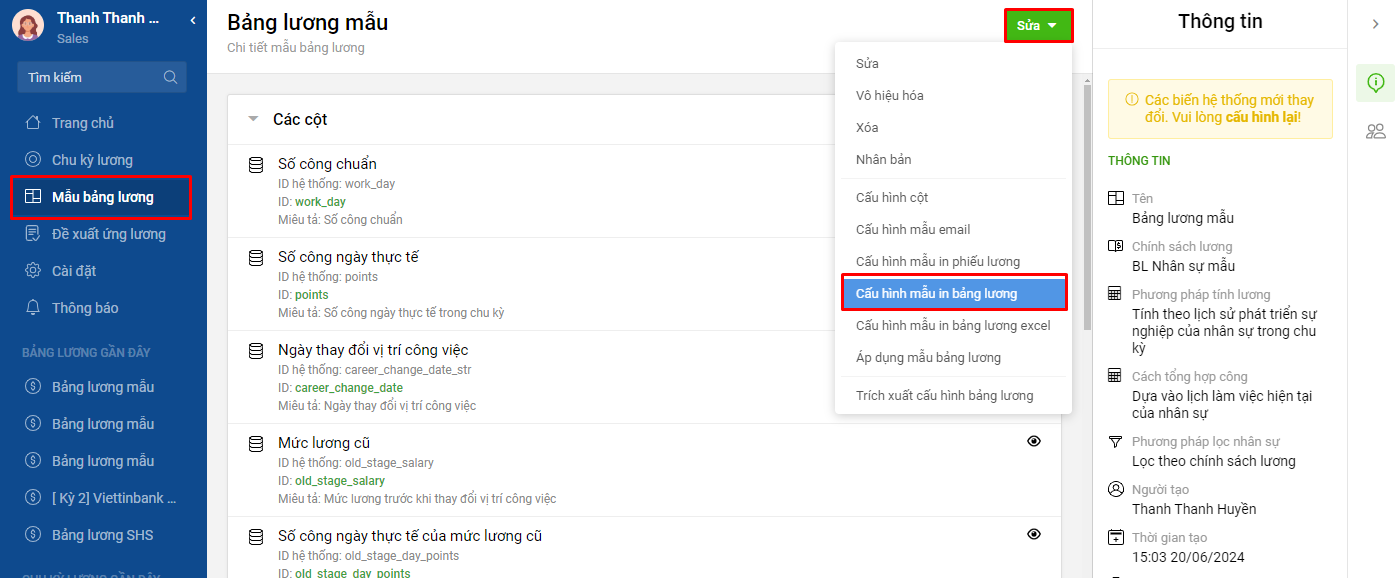Select Cấu hình mẫu in bảng lương
The image size is (1397, 578).
[x=954, y=293]
